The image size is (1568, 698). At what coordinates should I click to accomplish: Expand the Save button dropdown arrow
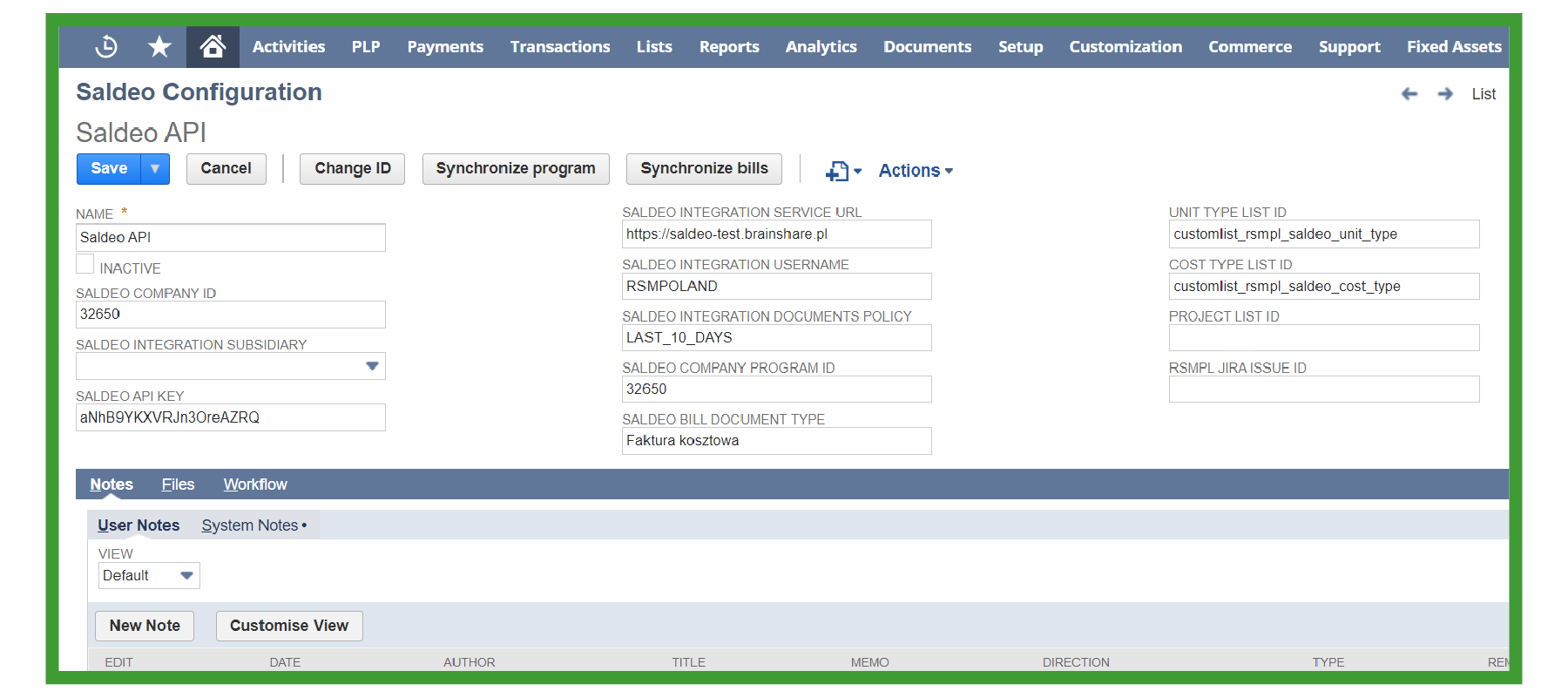pyautogui.click(x=155, y=169)
